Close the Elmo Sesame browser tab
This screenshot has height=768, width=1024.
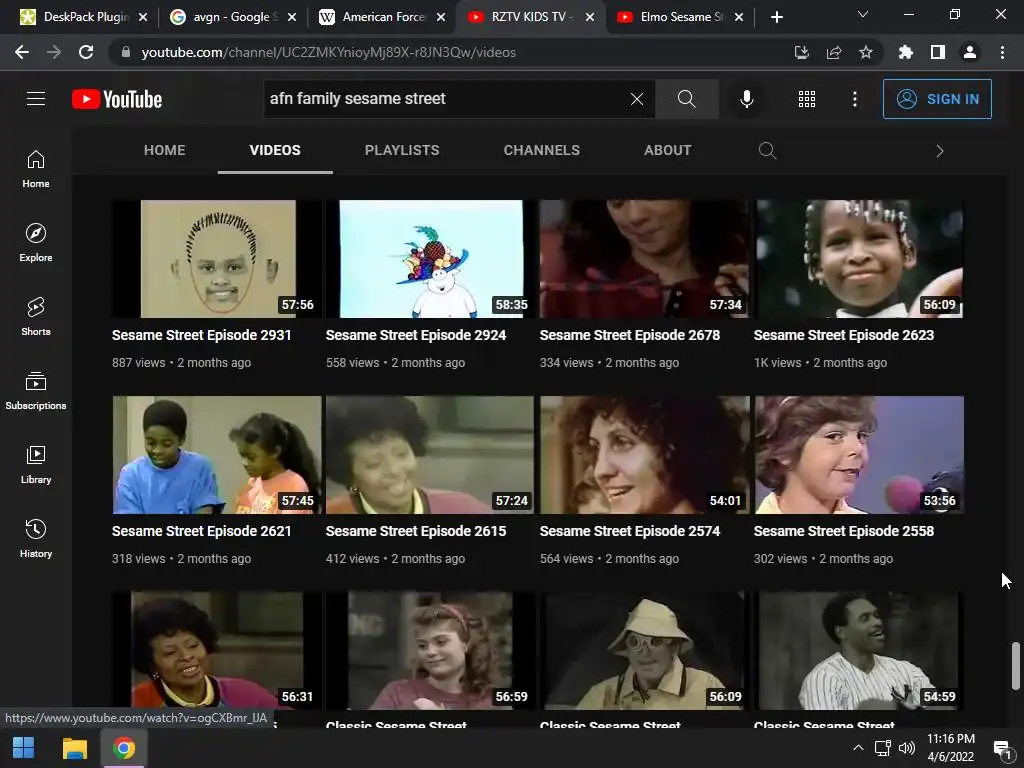(x=739, y=17)
